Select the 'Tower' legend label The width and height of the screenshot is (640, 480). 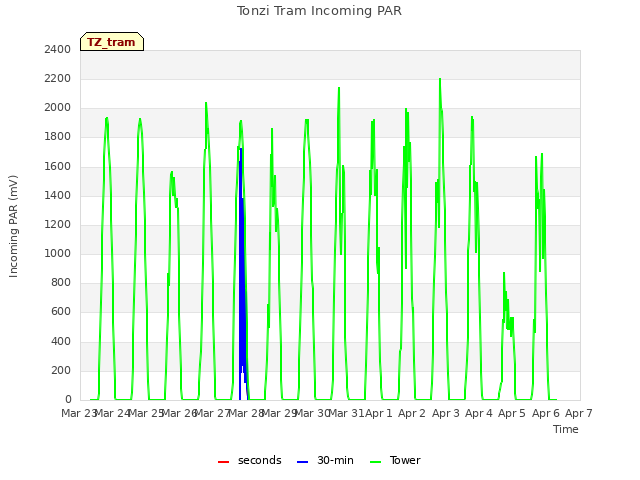[405, 460]
